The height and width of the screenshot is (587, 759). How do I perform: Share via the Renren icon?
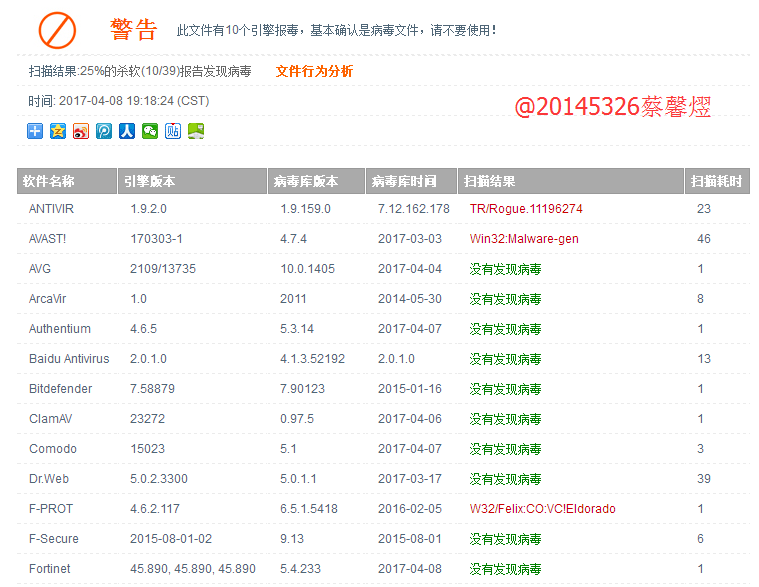(x=127, y=131)
